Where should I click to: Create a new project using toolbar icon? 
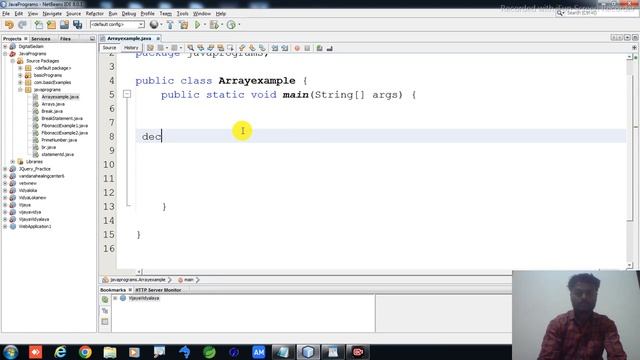click(x=51, y=24)
